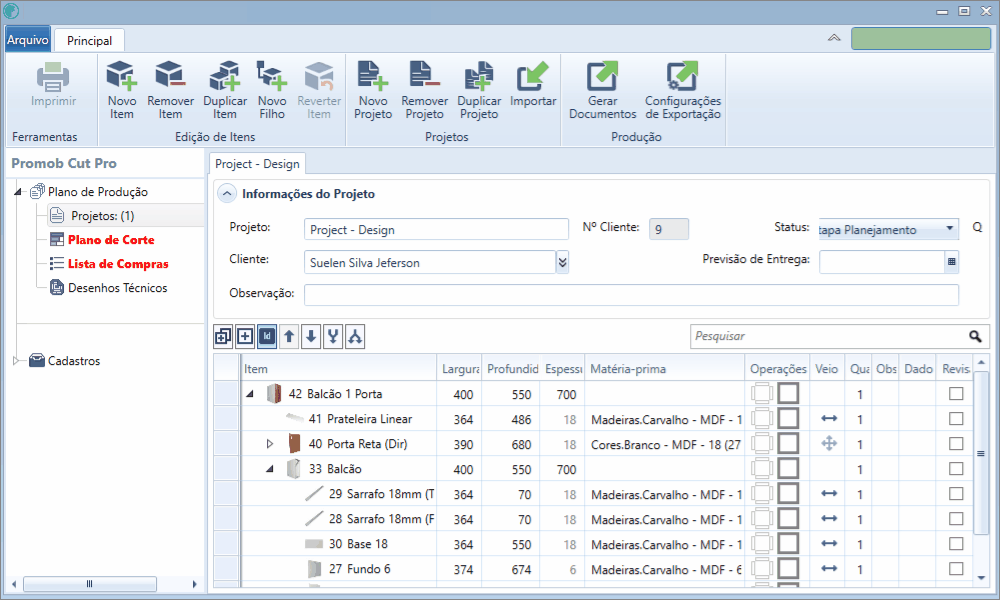Check the Revis box for Porta Reta (Dir)

coord(955,443)
